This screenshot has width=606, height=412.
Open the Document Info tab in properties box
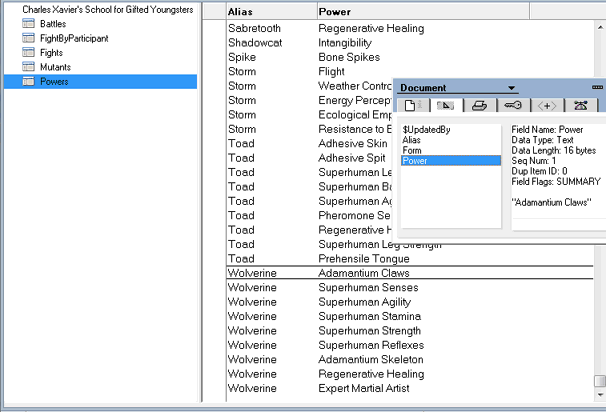pyautogui.click(x=414, y=105)
